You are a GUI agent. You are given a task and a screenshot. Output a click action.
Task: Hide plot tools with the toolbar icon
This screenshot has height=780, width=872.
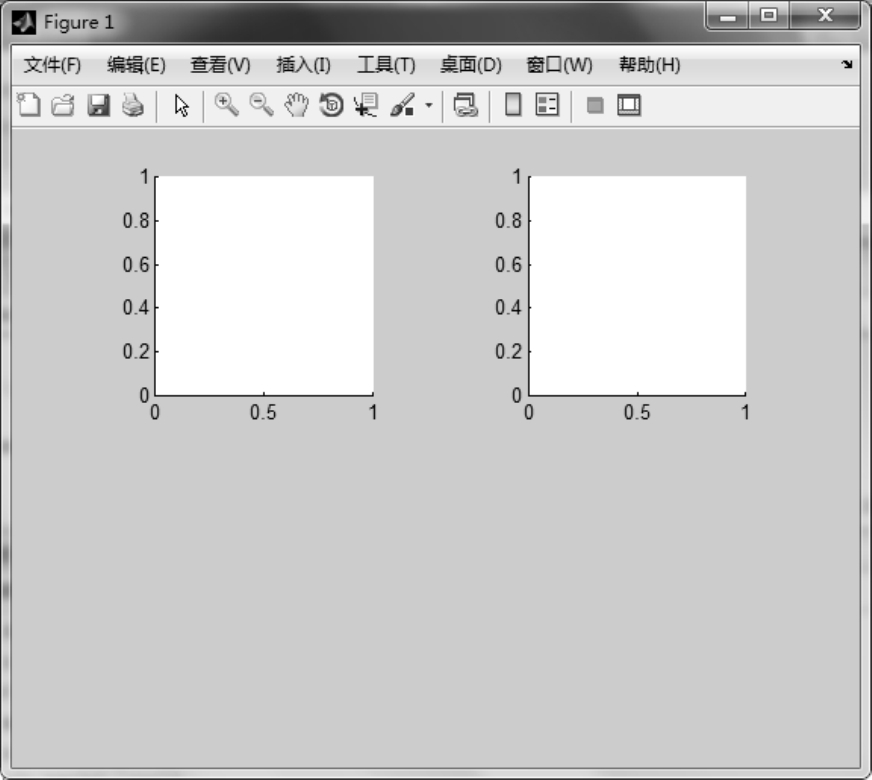pyautogui.click(x=595, y=105)
